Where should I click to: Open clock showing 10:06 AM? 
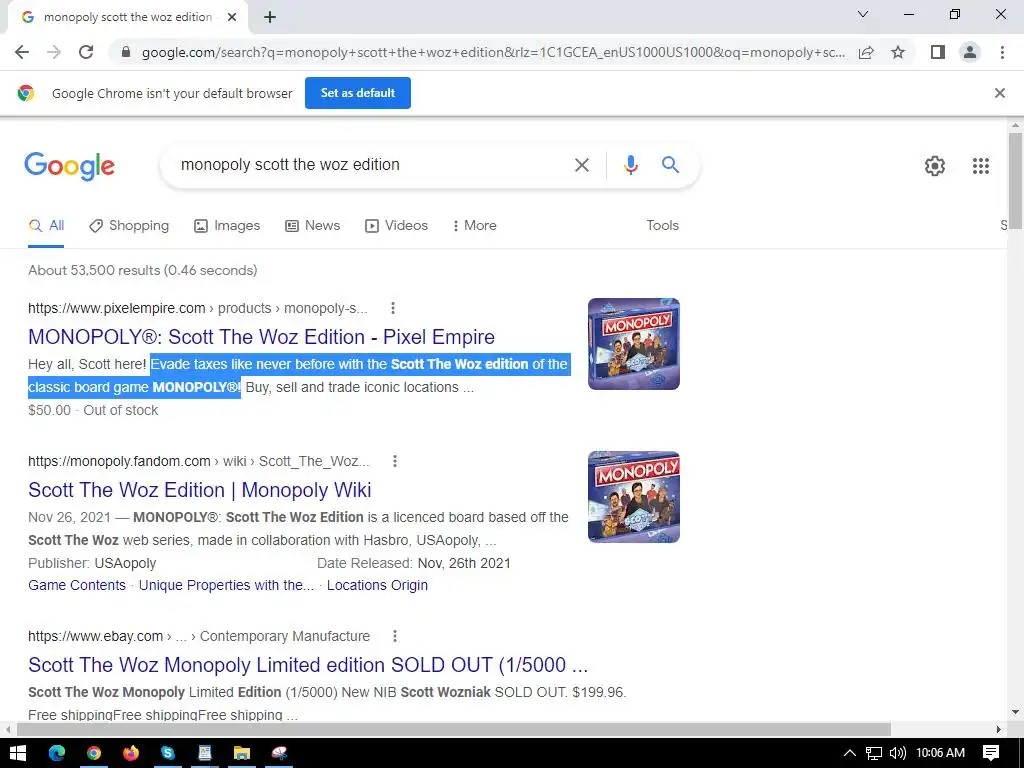pyautogui.click(x=940, y=753)
